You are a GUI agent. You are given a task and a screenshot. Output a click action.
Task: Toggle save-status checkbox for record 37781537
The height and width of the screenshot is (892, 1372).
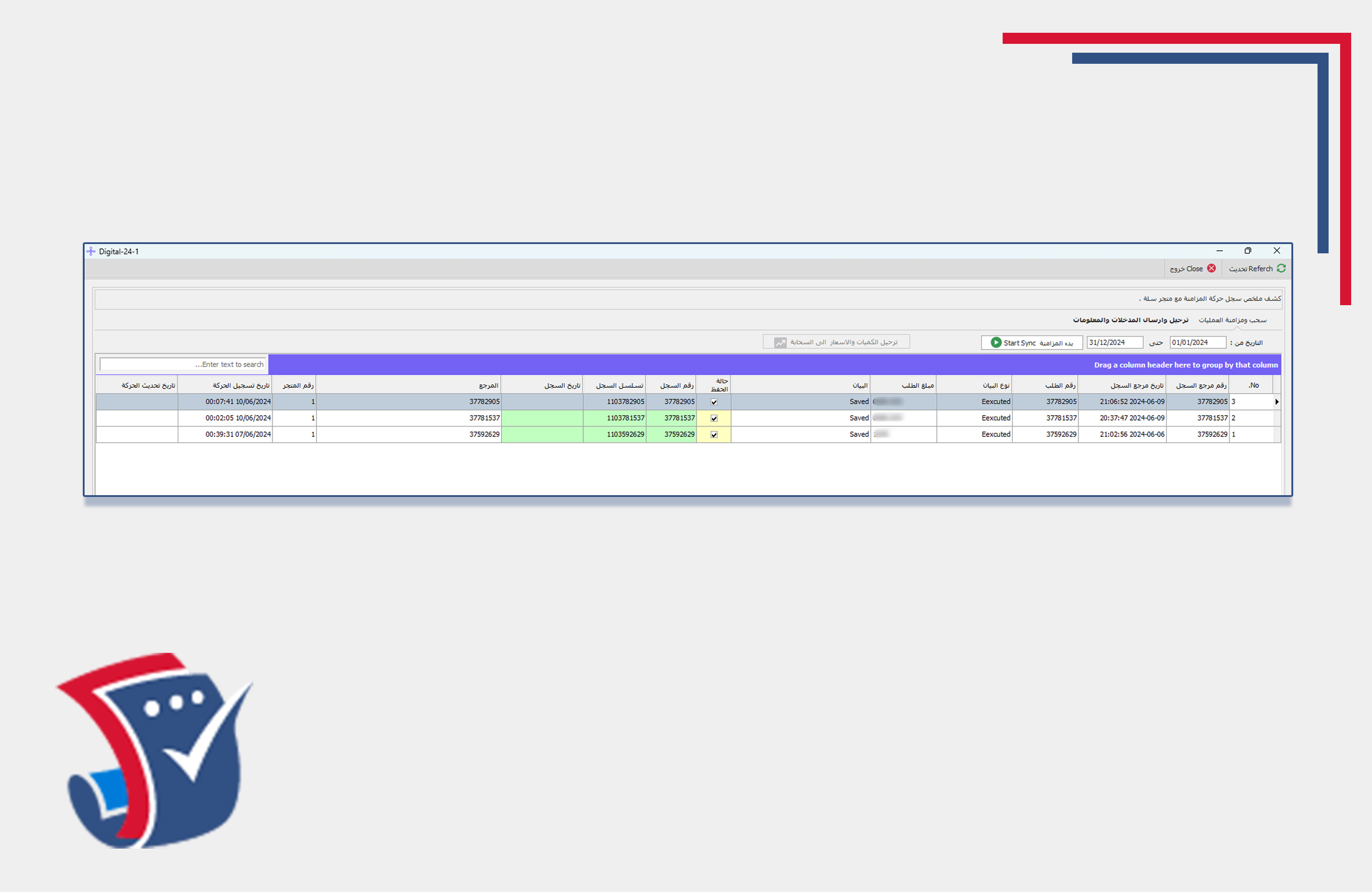click(713, 418)
